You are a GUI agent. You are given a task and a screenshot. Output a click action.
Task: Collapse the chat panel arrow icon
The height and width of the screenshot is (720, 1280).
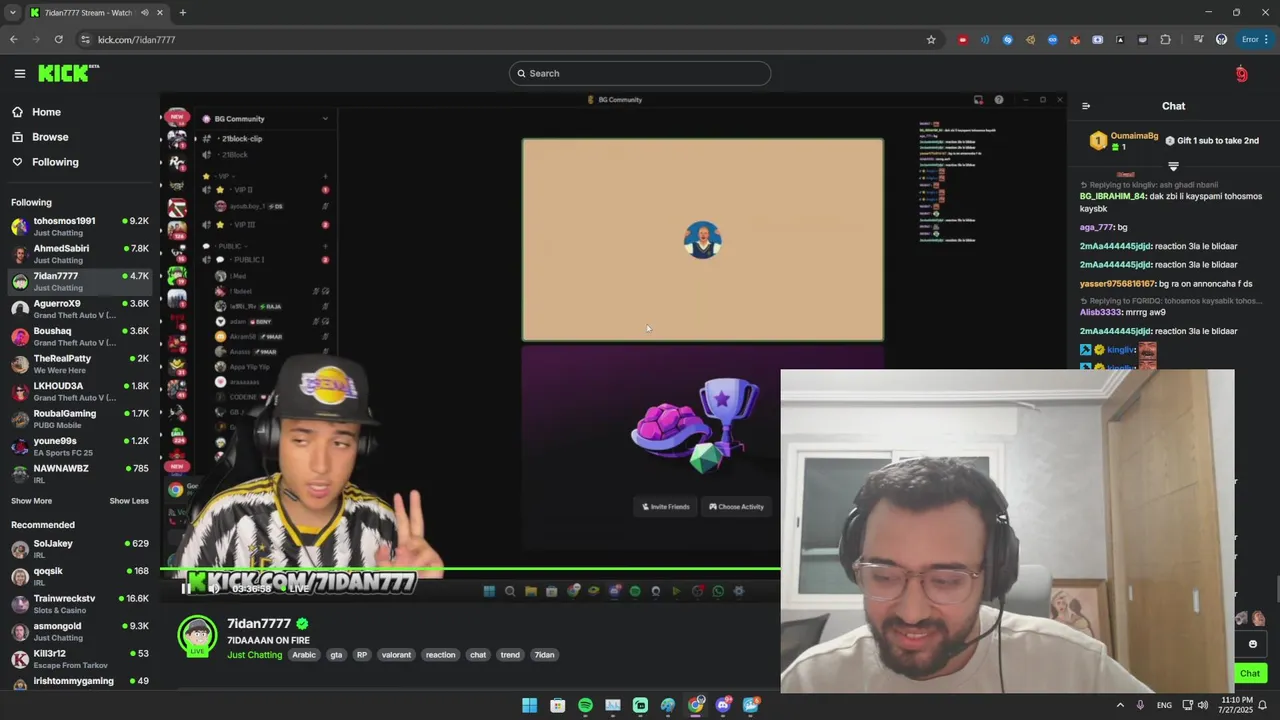click(1086, 106)
